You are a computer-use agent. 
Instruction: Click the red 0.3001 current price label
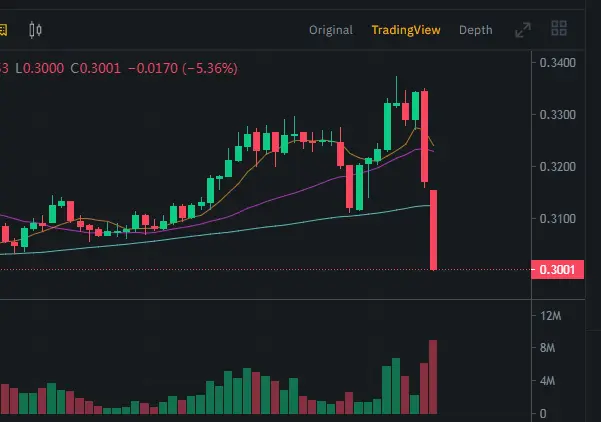[558, 269]
